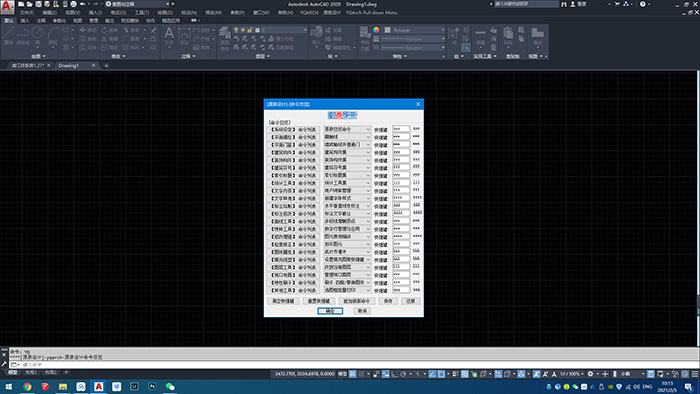Viewport: 700px width, 394px height.
Task: Click the Windows Start button
Action: (x=8, y=386)
